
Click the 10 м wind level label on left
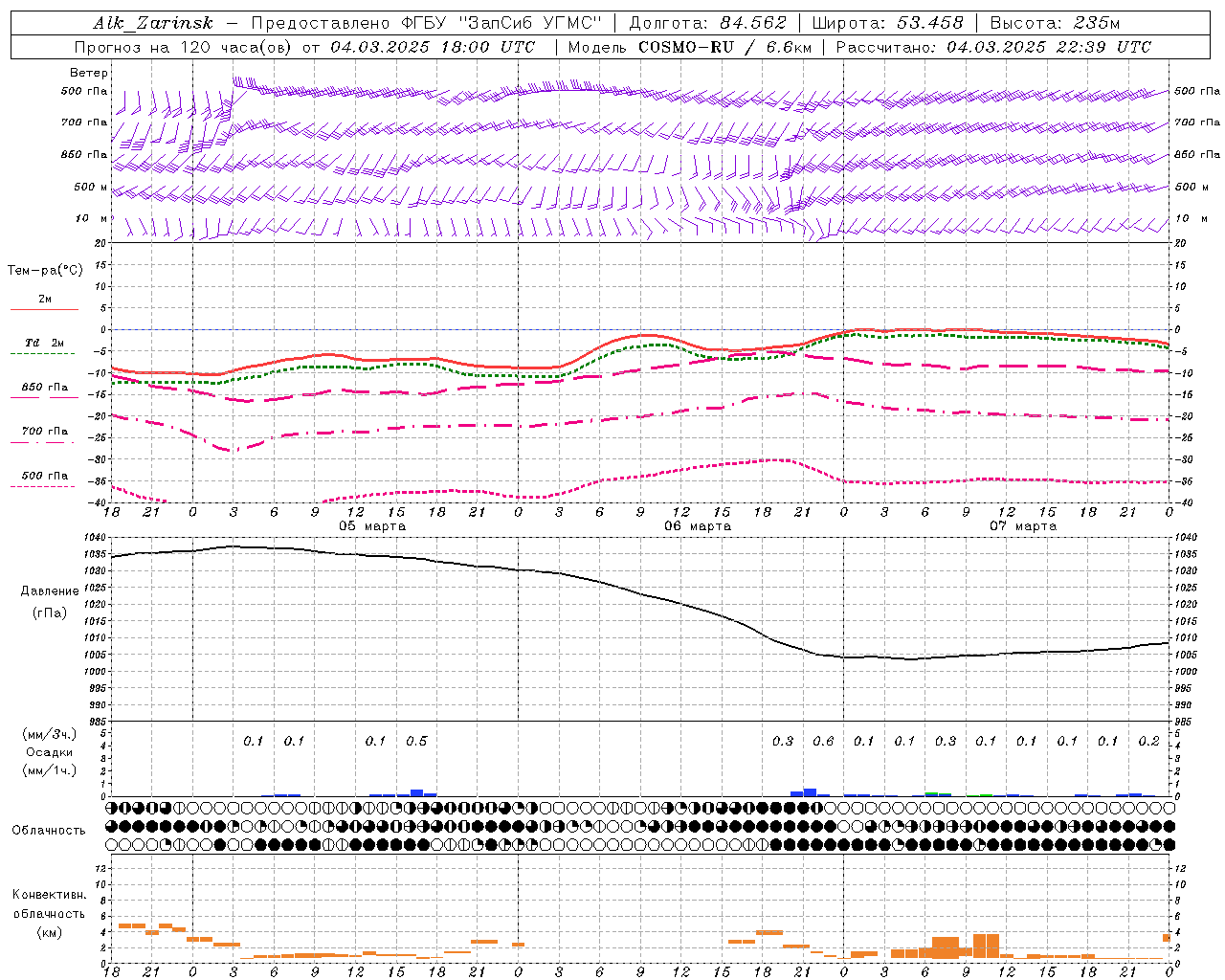[x=92, y=218]
